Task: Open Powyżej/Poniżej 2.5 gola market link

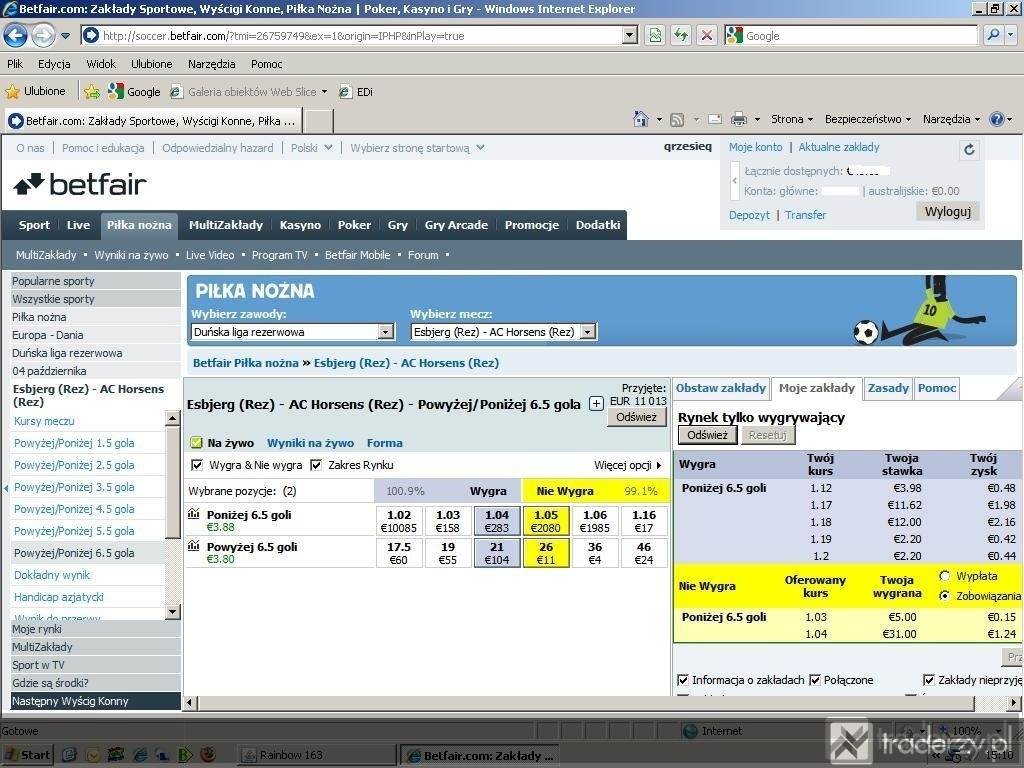Action: [x=74, y=465]
